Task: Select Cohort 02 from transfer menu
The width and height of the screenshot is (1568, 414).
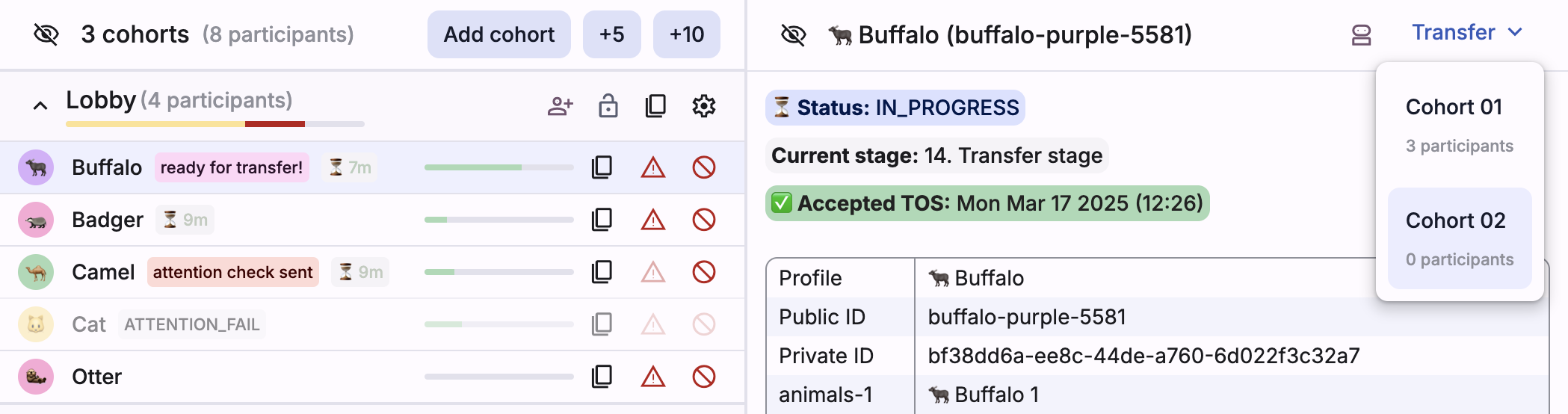Action: coord(1459,238)
